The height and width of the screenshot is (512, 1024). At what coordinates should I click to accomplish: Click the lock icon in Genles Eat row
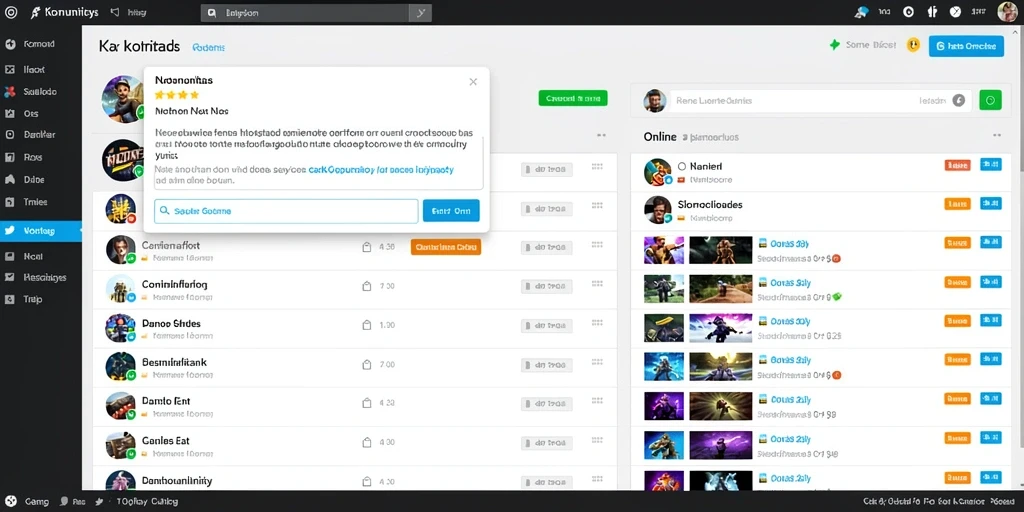(x=367, y=442)
